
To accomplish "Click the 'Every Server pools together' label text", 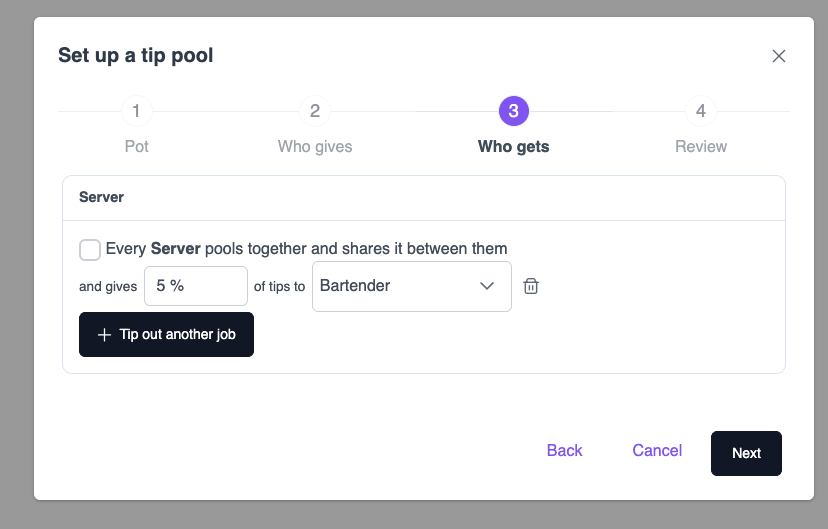I will click(x=306, y=249).
